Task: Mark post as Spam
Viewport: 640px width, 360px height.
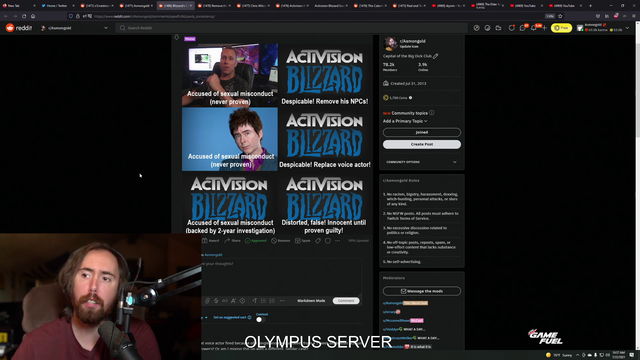Action: click(x=303, y=241)
